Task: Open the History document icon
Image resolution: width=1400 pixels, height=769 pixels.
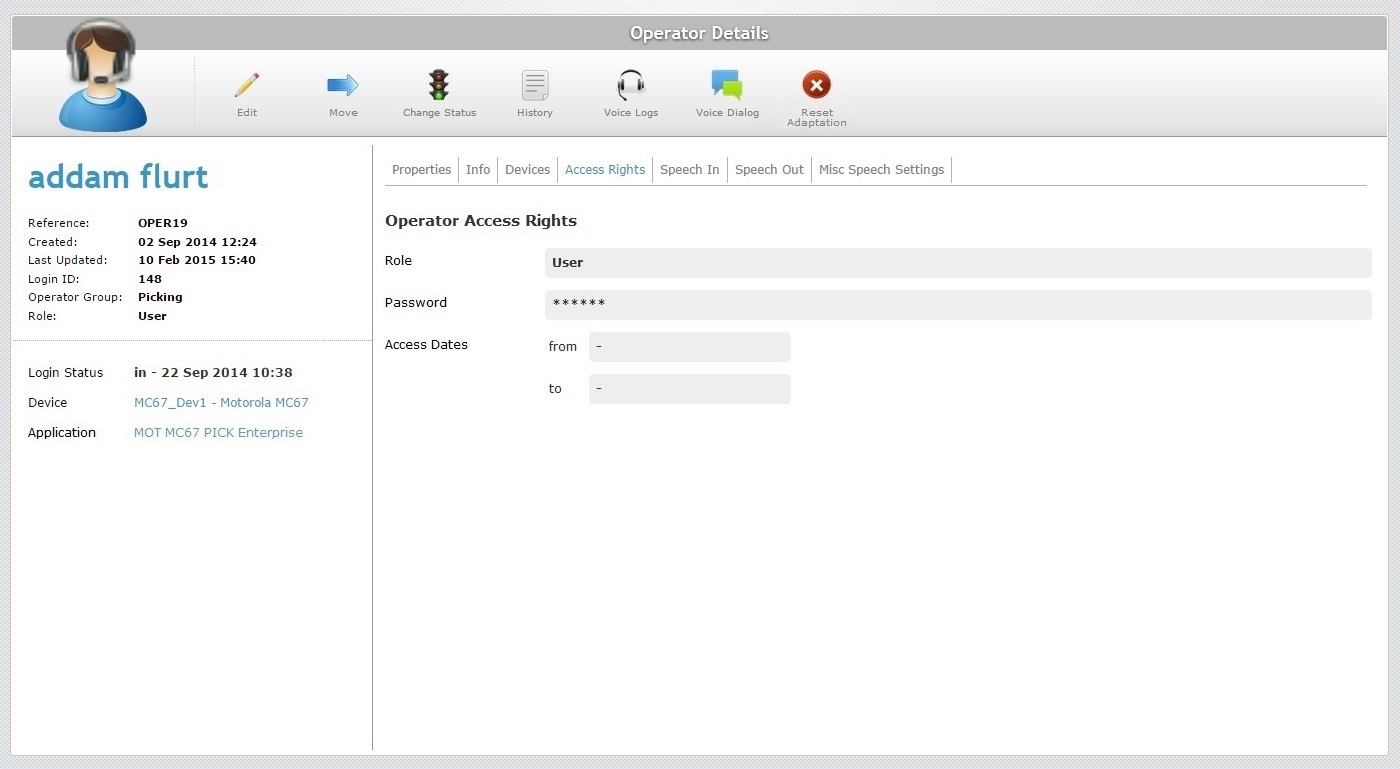Action: click(x=535, y=85)
